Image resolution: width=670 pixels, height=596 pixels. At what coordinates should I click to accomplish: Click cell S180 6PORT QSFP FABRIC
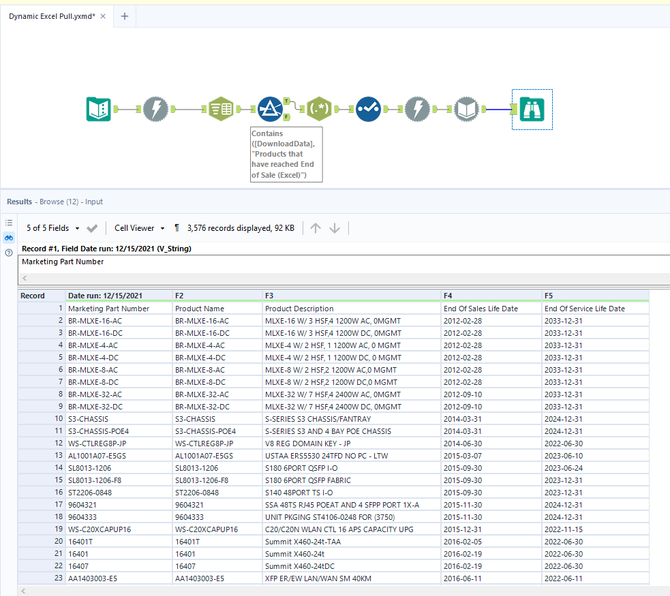351,480
